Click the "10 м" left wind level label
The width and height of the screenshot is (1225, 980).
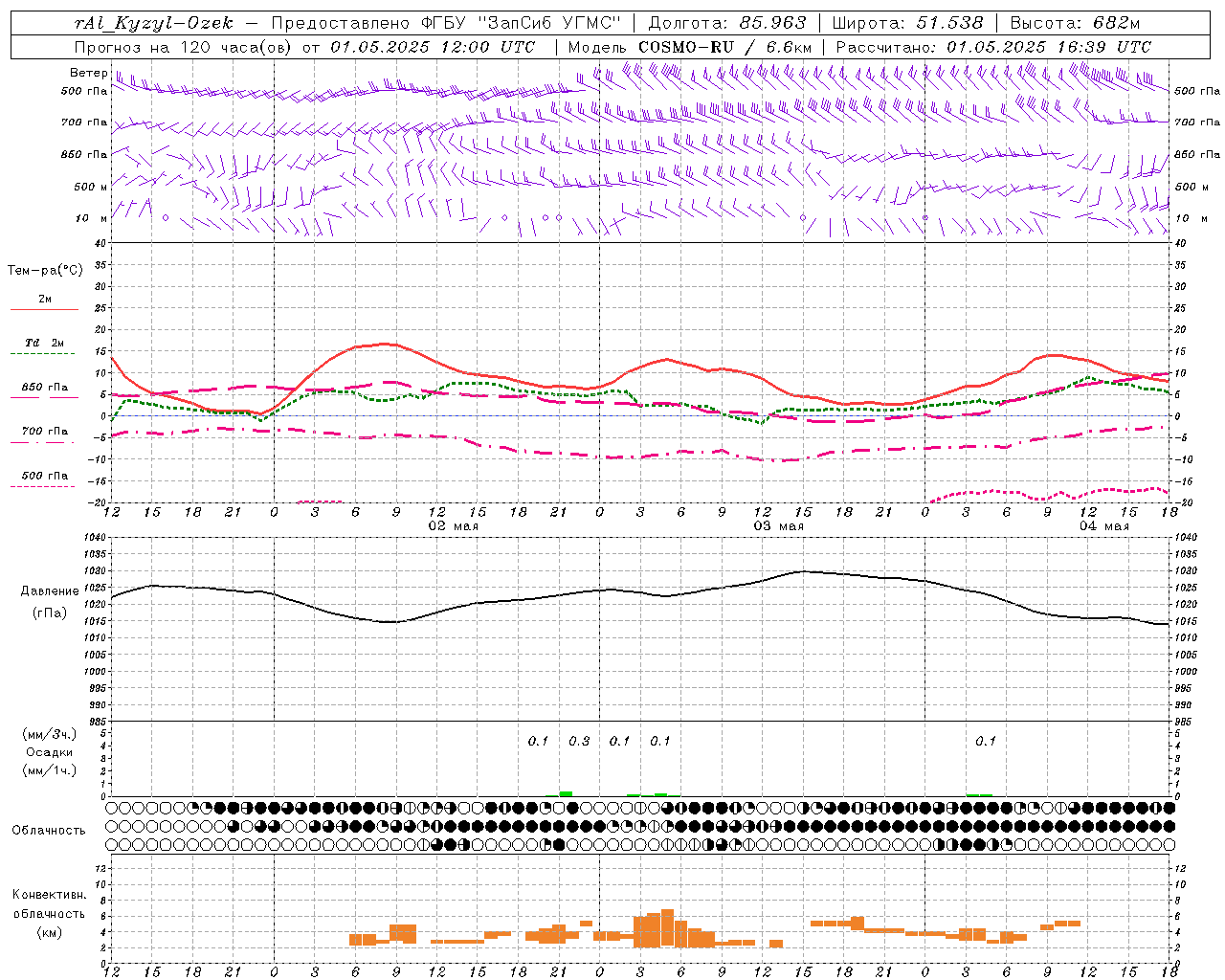(91, 218)
